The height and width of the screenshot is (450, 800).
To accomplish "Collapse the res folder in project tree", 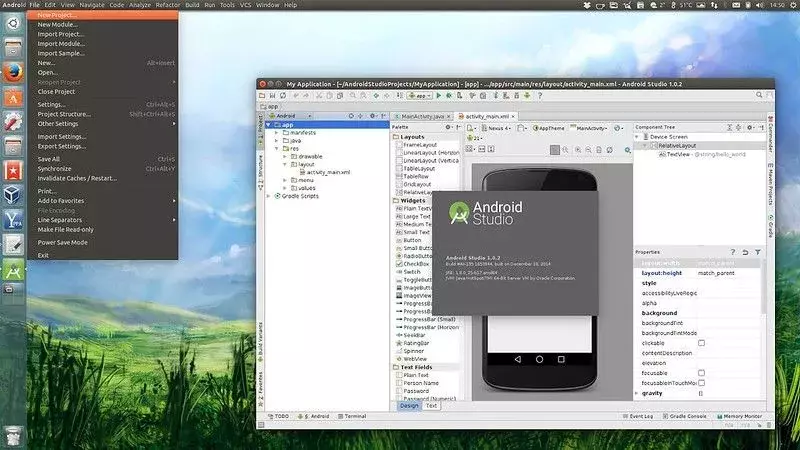I will [x=277, y=148].
